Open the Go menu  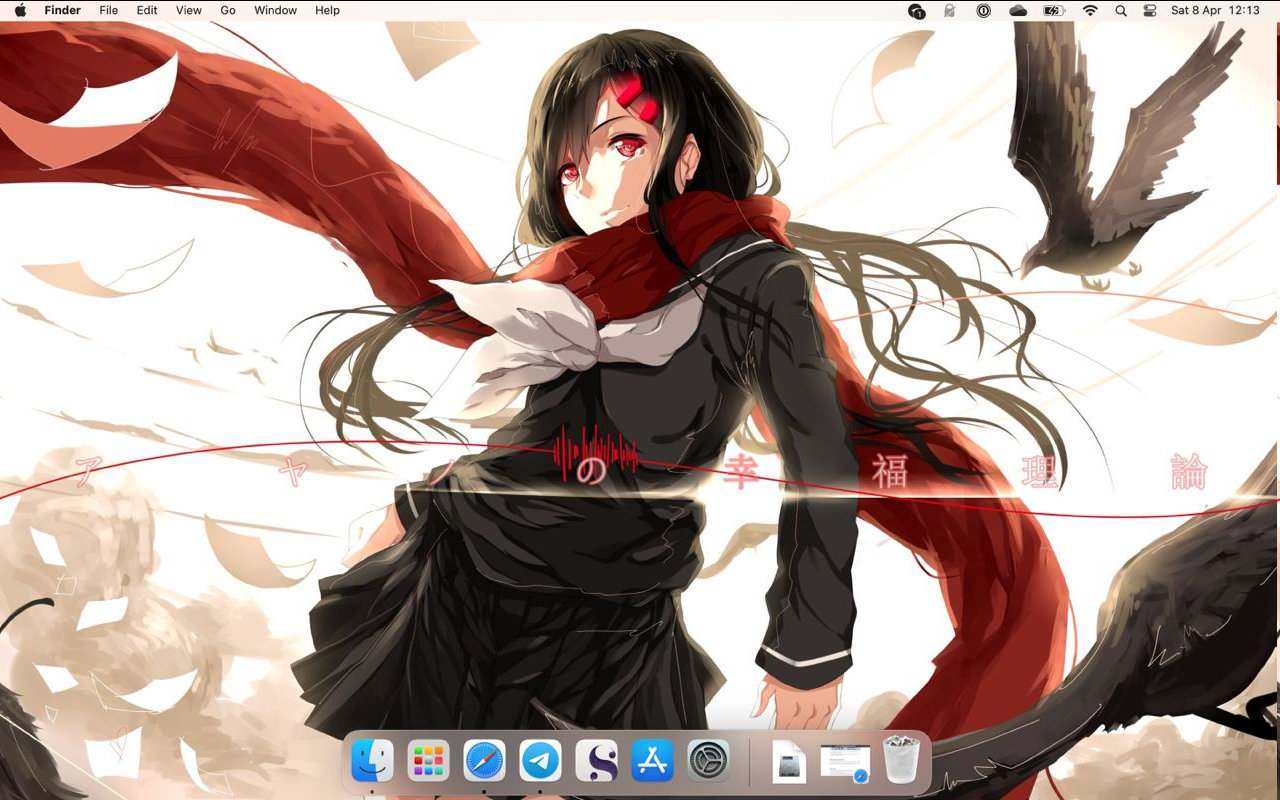point(228,10)
